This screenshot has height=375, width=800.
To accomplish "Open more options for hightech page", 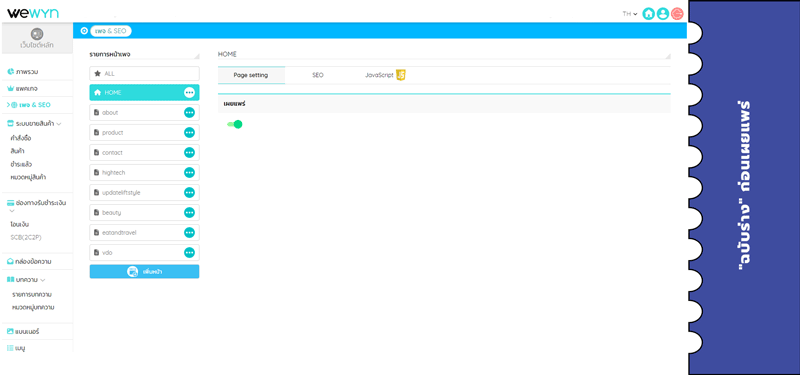I will coord(189,172).
